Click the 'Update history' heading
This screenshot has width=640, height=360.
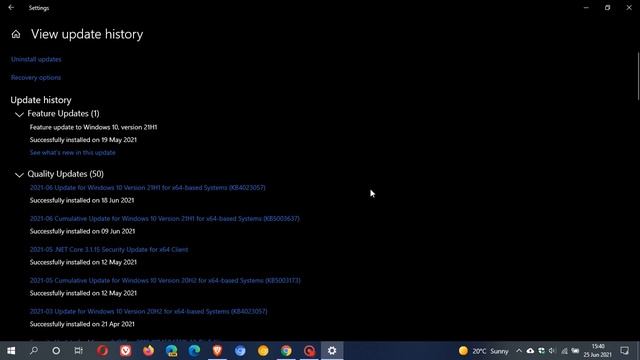pyautogui.click(x=41, y=100)
